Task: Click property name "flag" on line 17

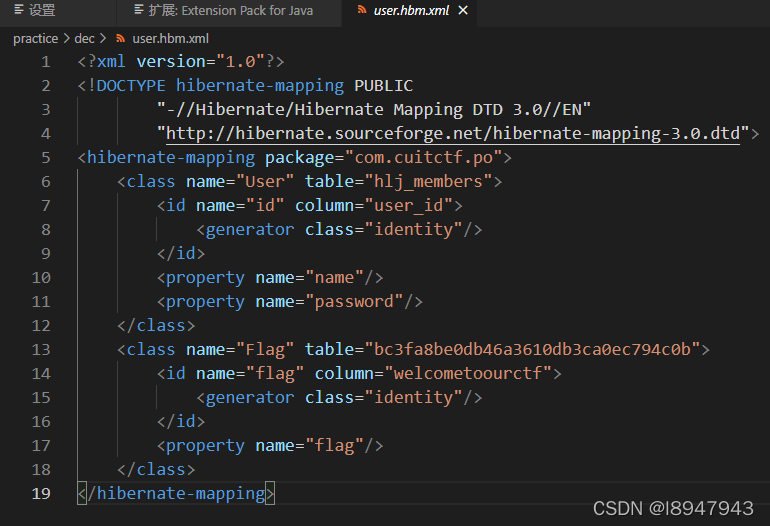Action: pos(334,445)
